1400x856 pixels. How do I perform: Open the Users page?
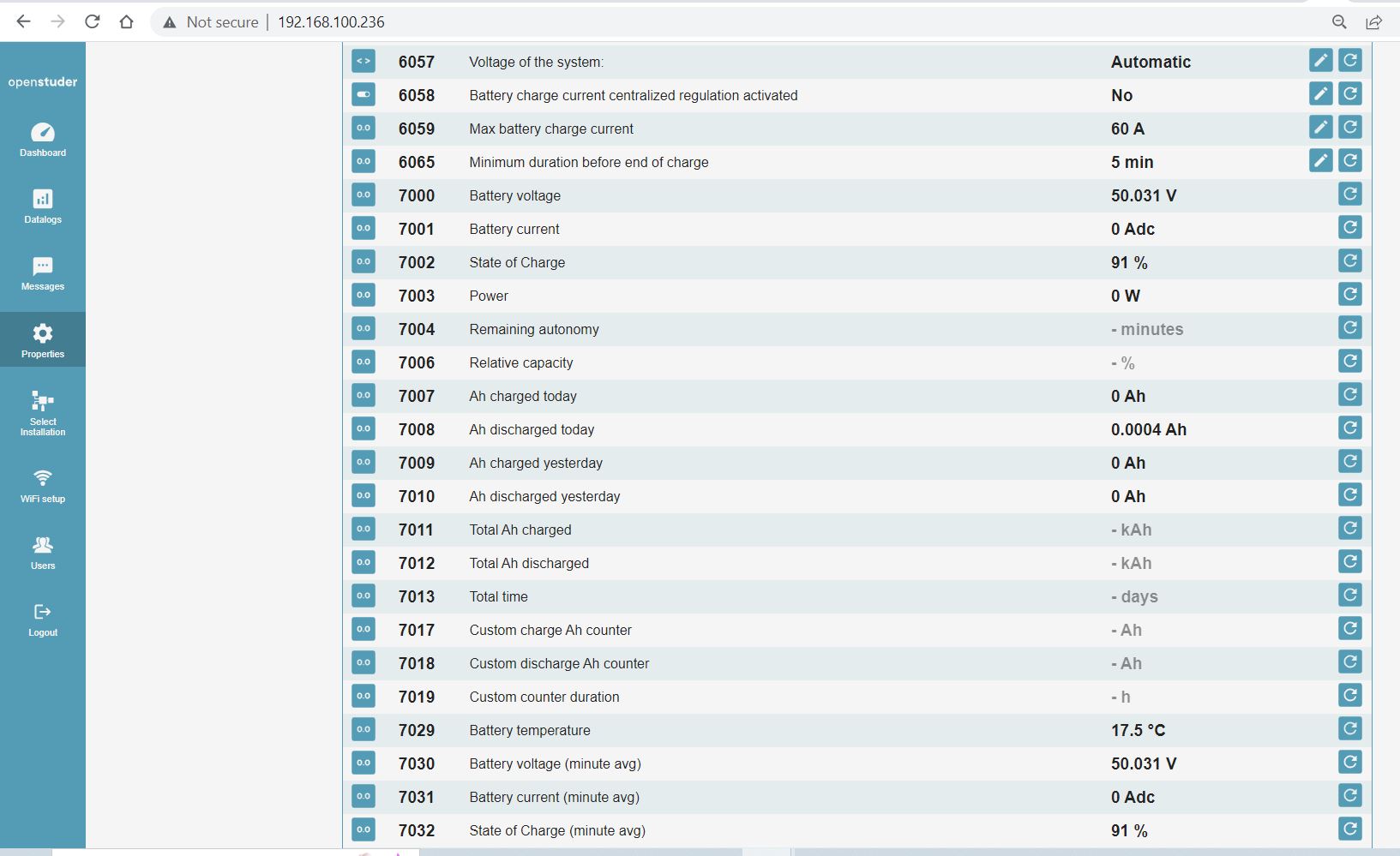[x=43, y=553]
